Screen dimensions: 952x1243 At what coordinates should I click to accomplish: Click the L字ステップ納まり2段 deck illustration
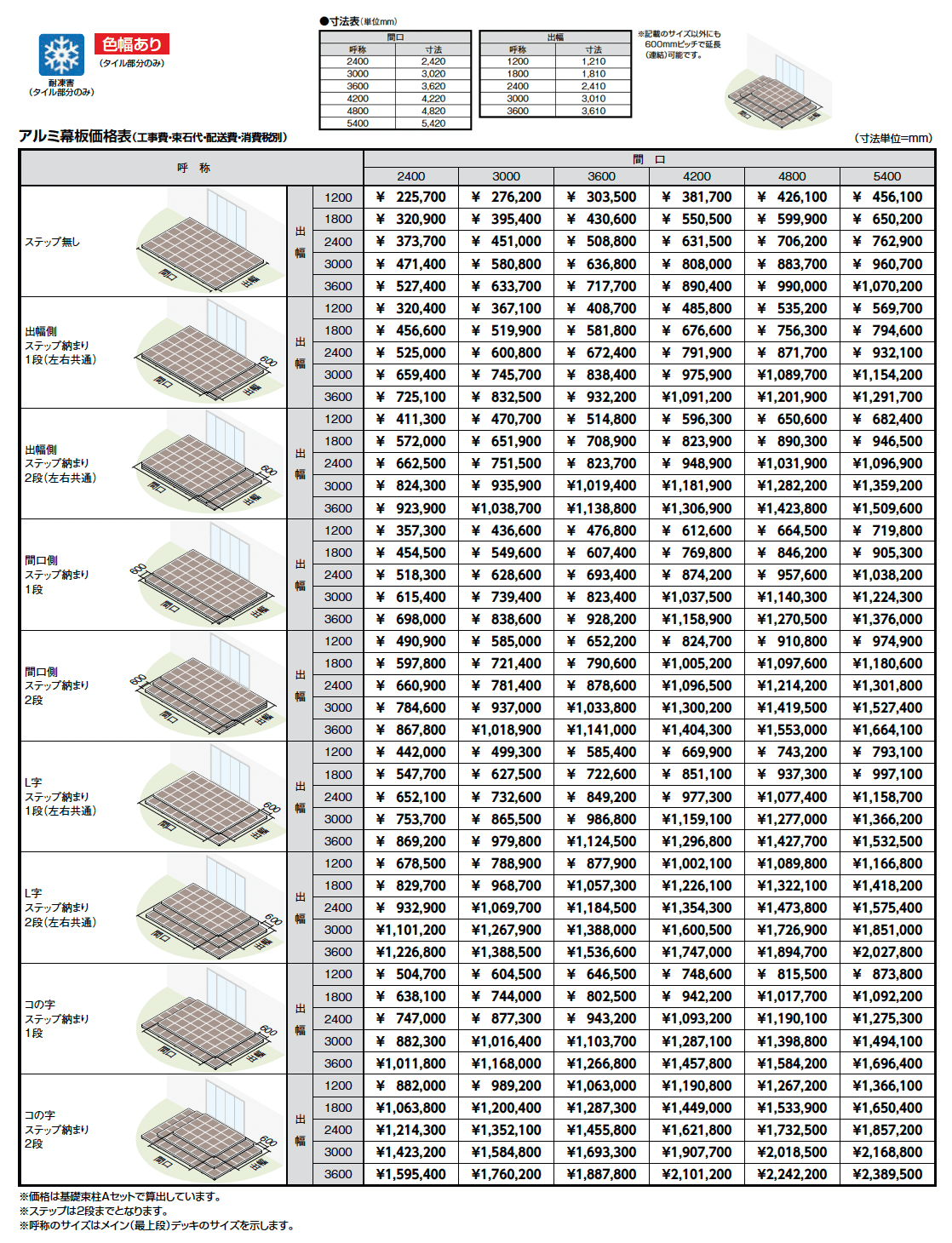209,908
